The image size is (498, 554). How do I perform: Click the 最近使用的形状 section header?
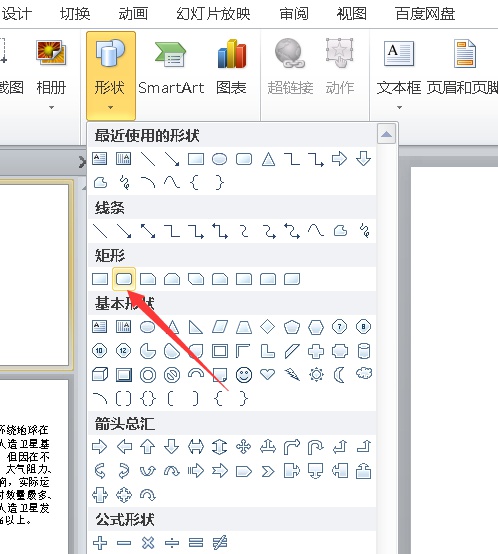147,135
